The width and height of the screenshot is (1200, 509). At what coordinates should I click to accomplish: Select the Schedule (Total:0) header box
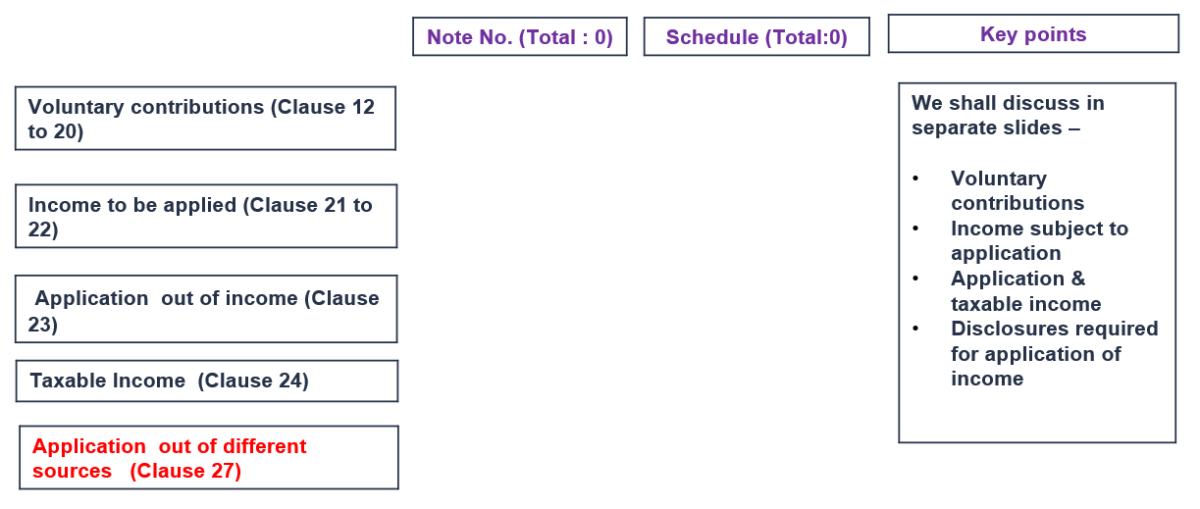pyautogui.click(x=756, y=38)
